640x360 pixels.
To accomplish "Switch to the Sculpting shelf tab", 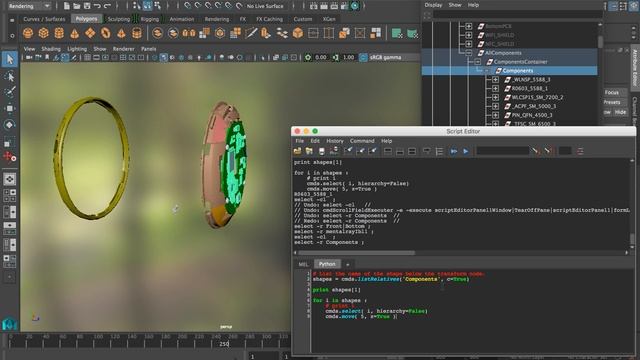I will [118, 19].
